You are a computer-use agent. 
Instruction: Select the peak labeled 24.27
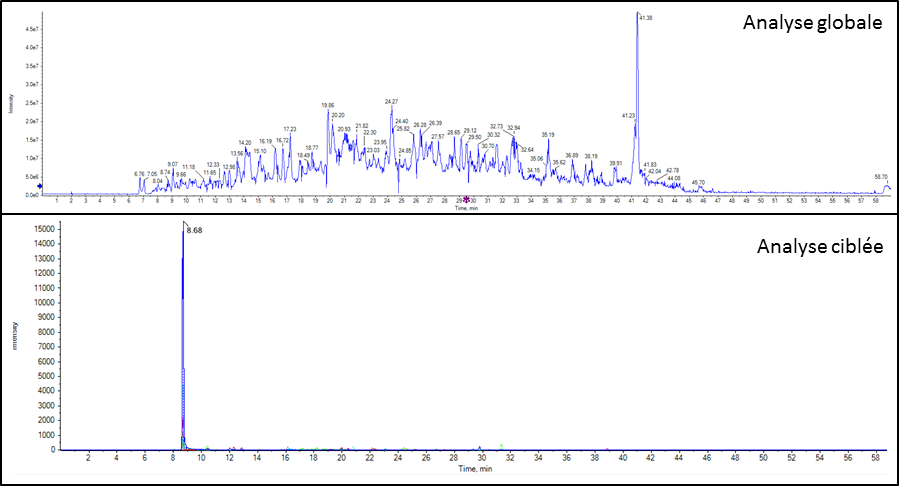tap(391, 101)
